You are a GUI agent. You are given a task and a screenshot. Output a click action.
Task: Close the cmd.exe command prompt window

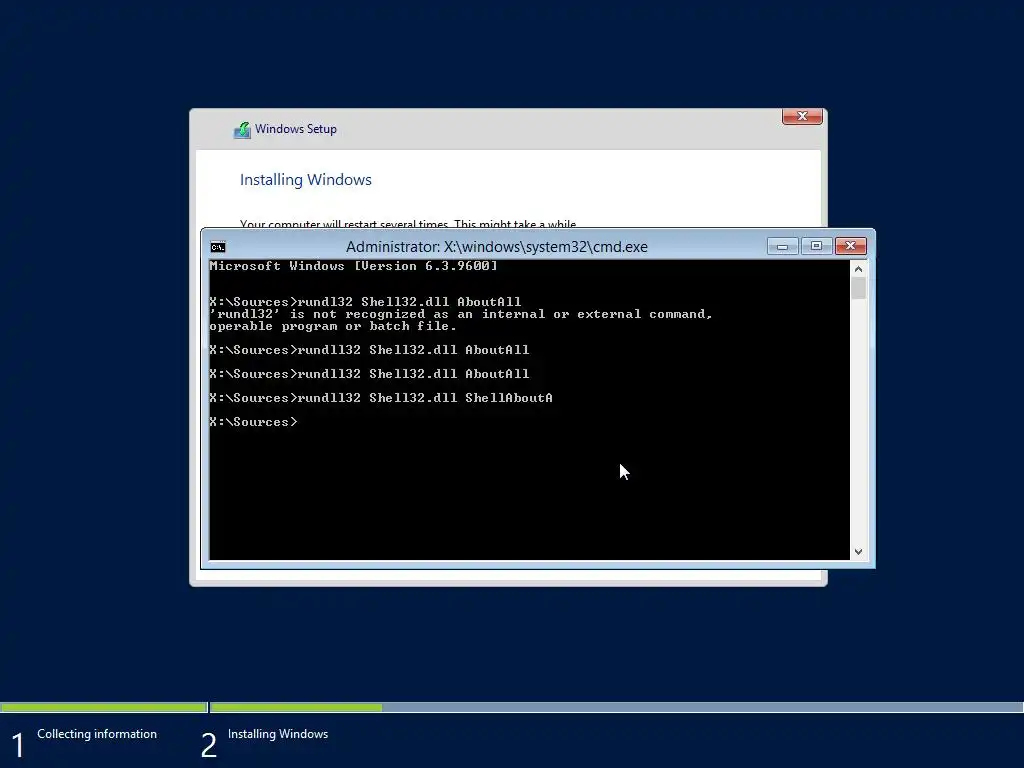[x=850, y=246]
